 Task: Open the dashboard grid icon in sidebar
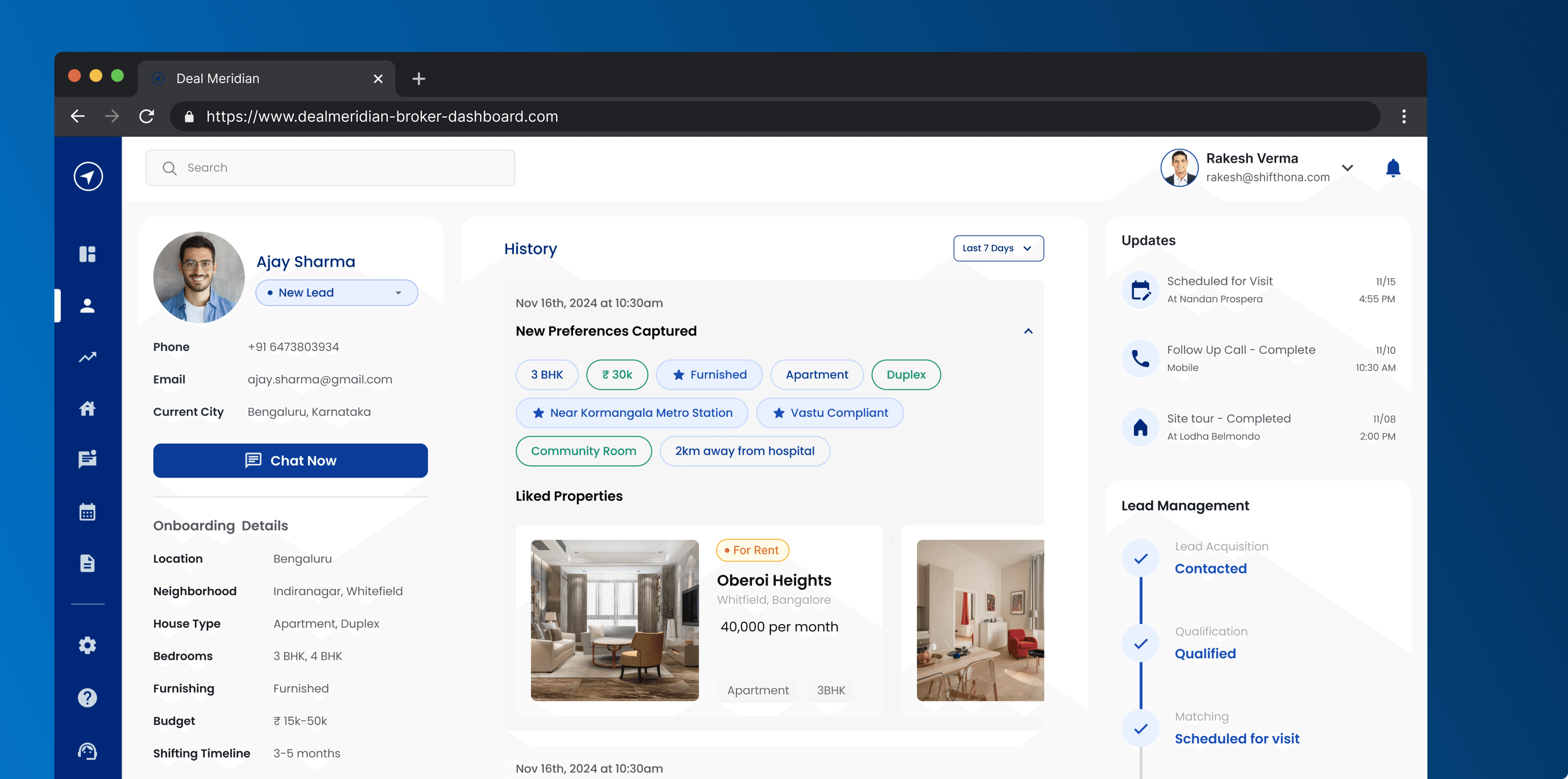pos(88,254)
